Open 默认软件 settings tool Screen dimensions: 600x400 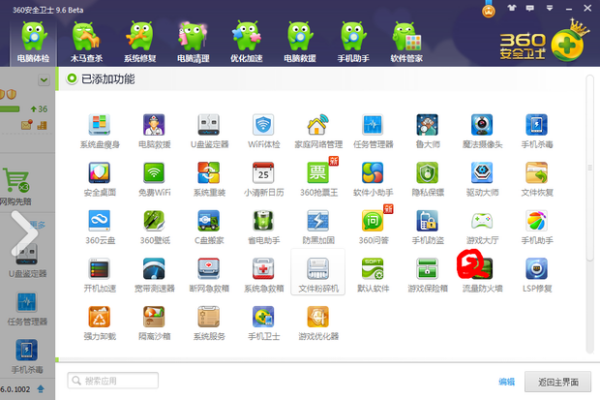(x=373, y=275)
